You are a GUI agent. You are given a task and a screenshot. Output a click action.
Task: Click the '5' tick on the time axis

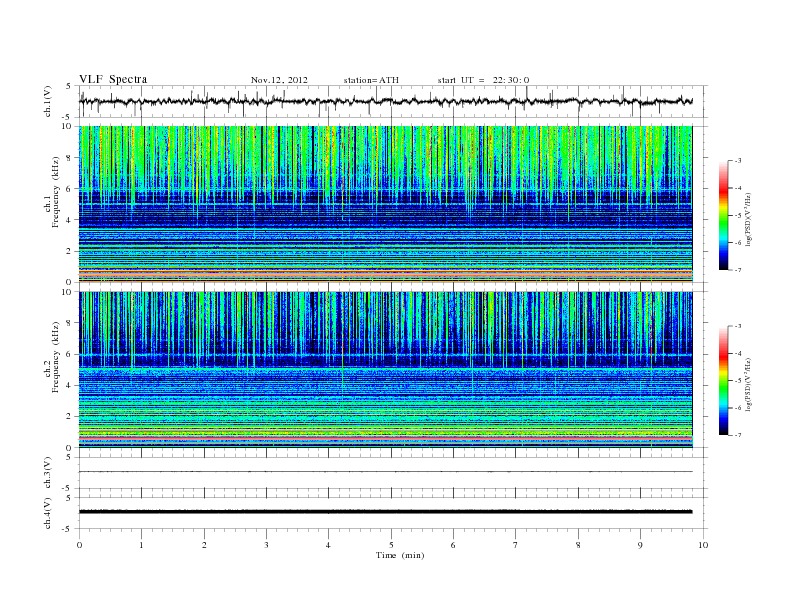(x=391, y=545)
